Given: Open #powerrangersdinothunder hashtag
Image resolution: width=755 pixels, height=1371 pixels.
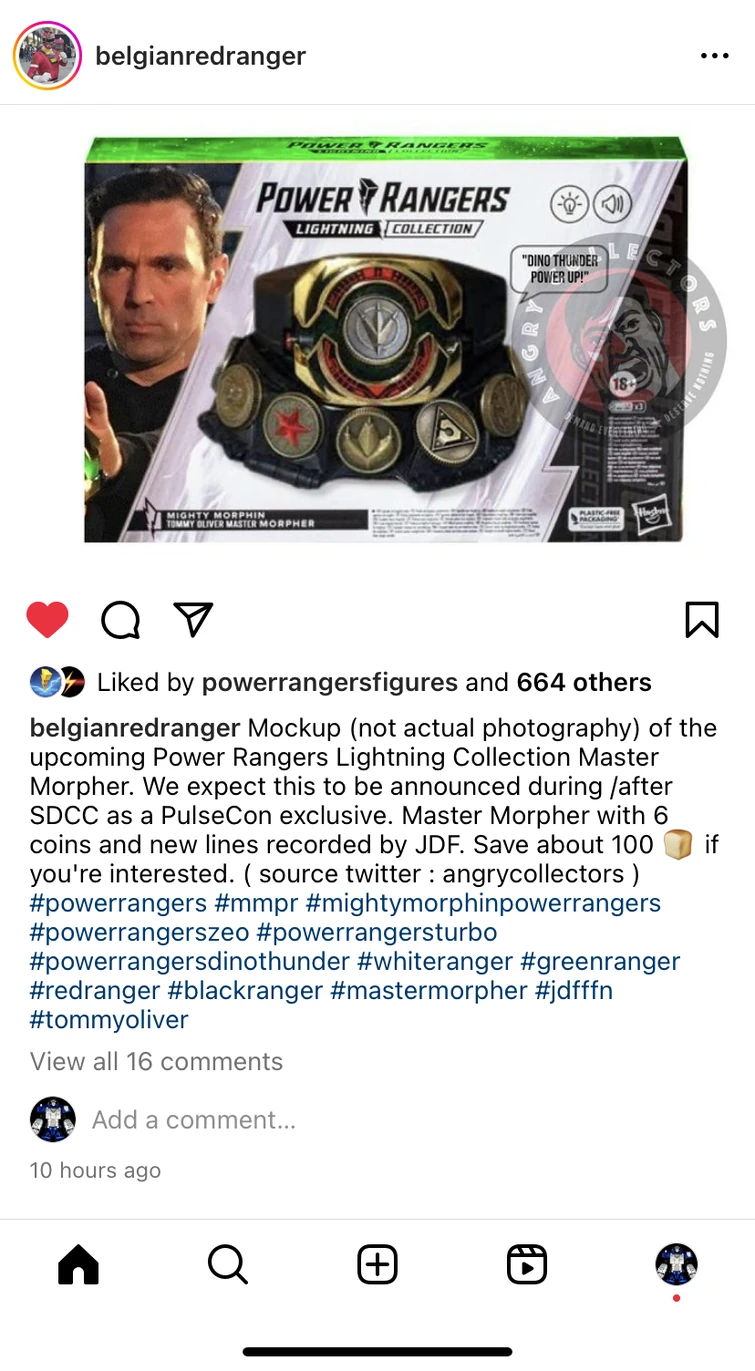Looking at the screenshot, I should 190,962.
